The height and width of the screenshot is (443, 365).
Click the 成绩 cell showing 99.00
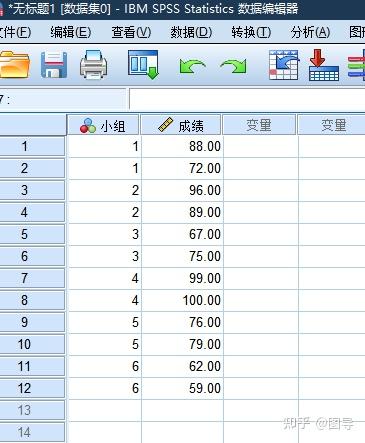pyautogui.click(x=182, y=278)
